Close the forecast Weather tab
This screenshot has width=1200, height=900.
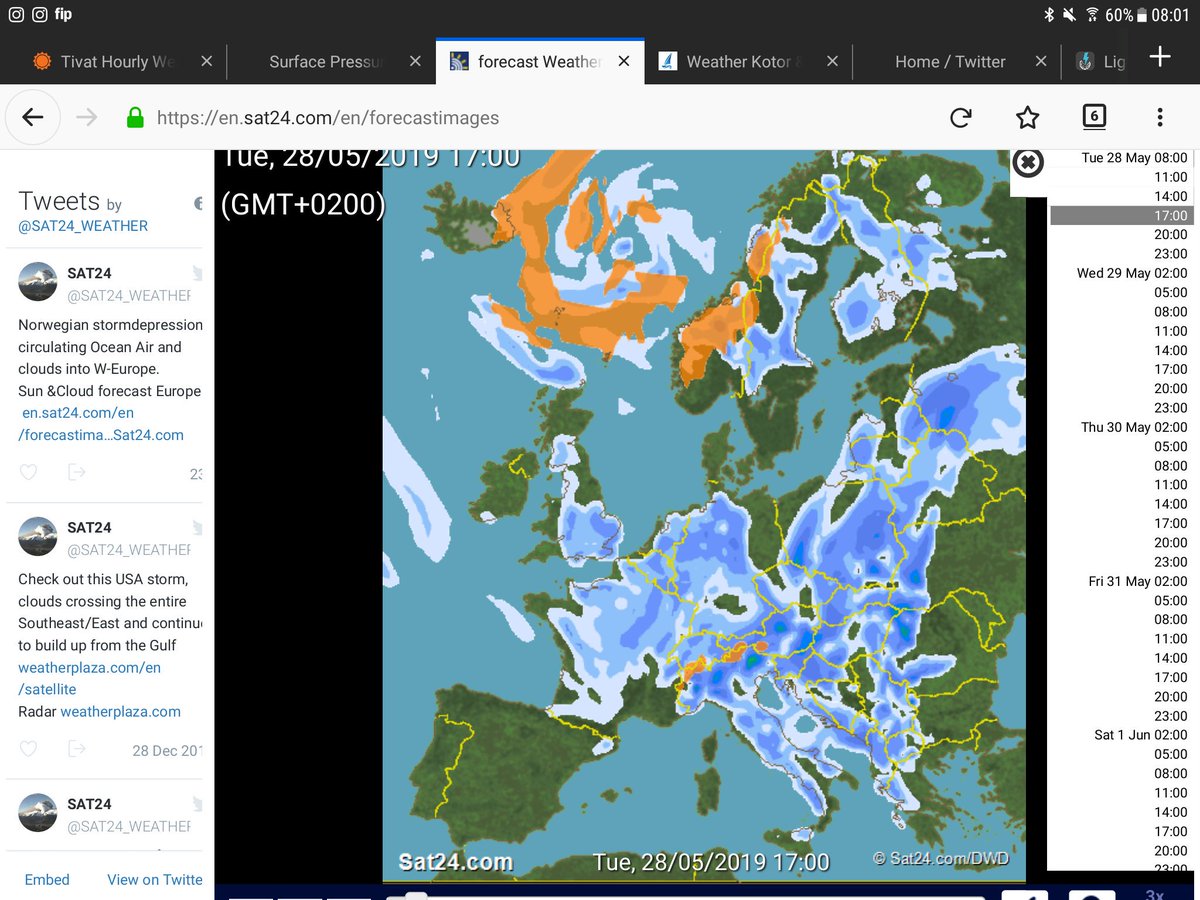click(x=624, y=61)
